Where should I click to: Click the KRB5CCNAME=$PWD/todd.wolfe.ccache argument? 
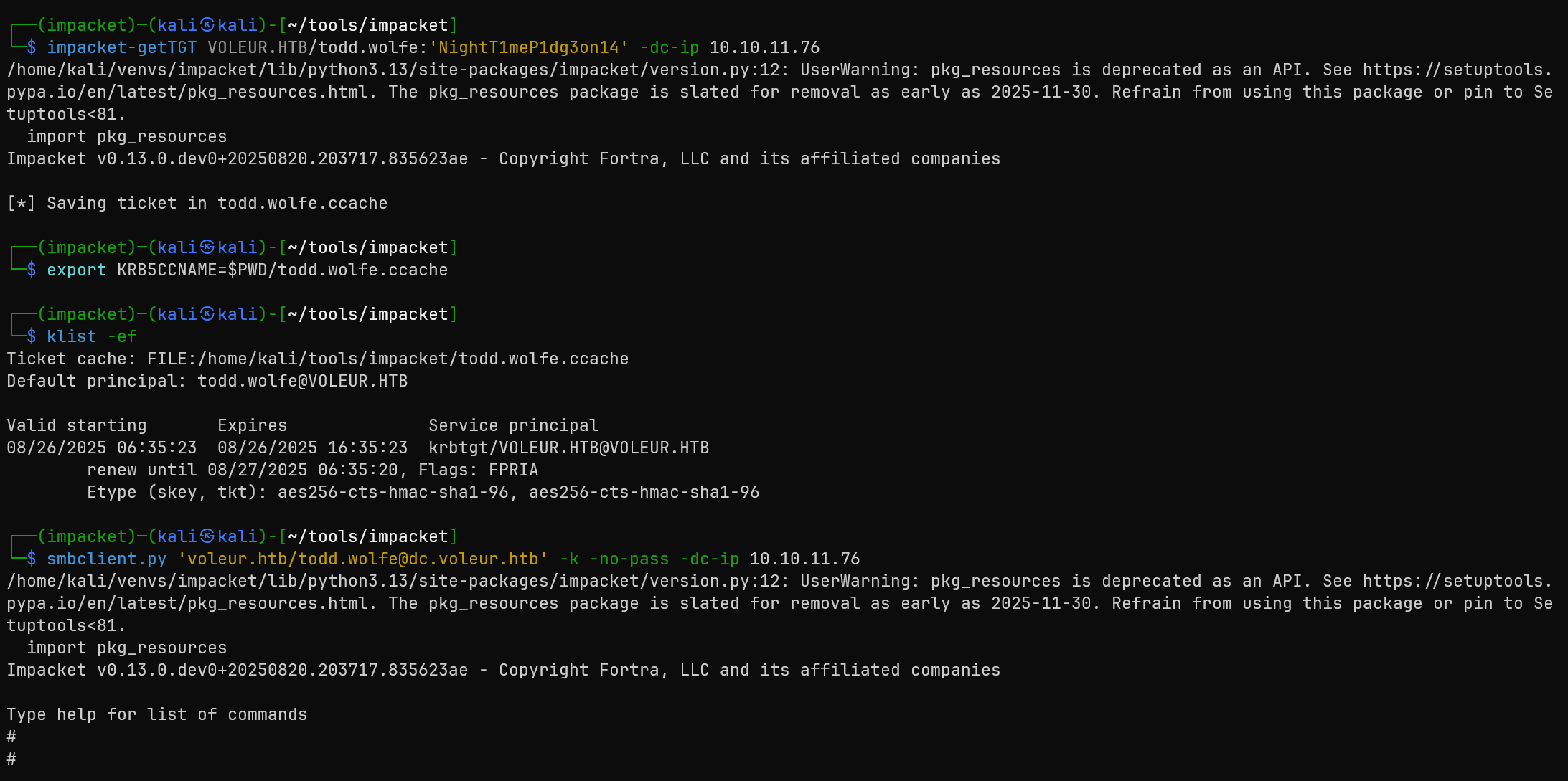(x=282, y=270)
